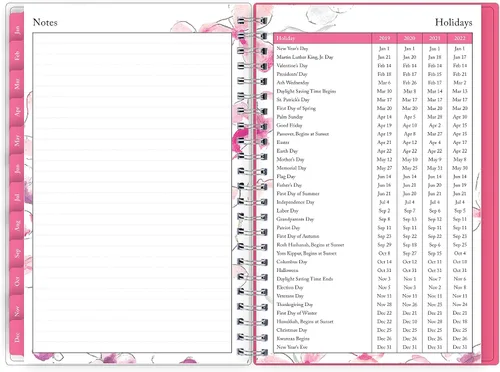Click Thanksgiving Day's 2022 date cell
This screenshot has width=500, height=372.
460,305
